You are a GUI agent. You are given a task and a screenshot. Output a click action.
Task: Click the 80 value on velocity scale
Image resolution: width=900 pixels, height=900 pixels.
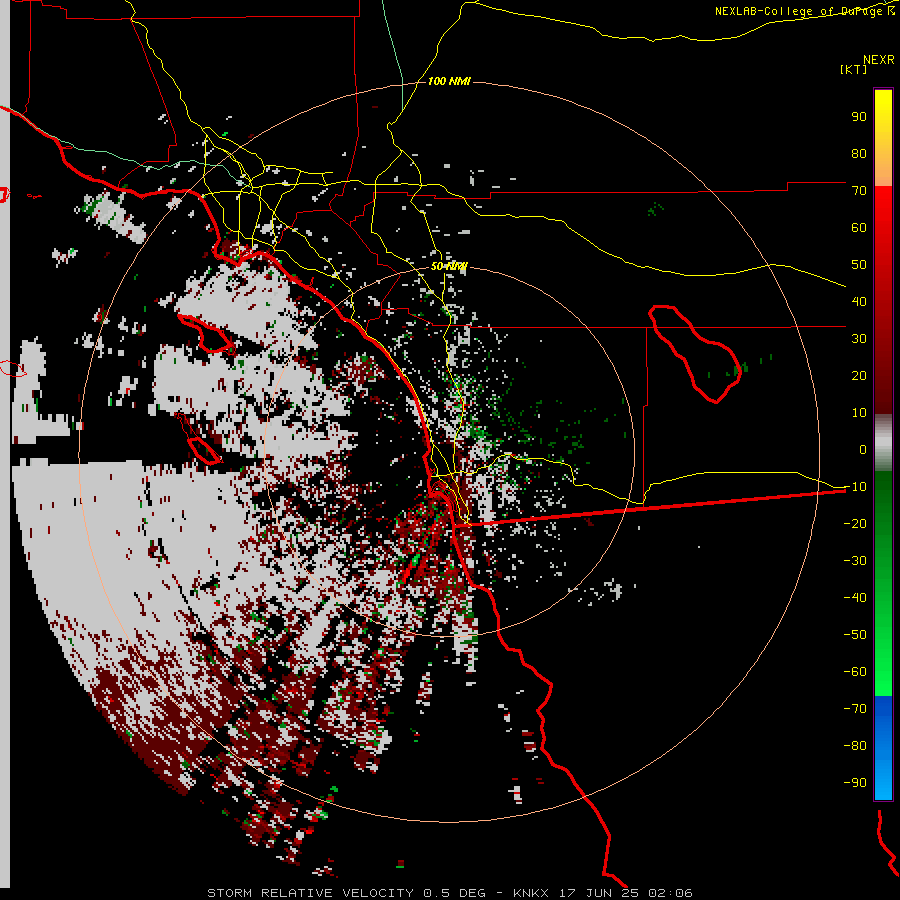(x=859, y=153)
